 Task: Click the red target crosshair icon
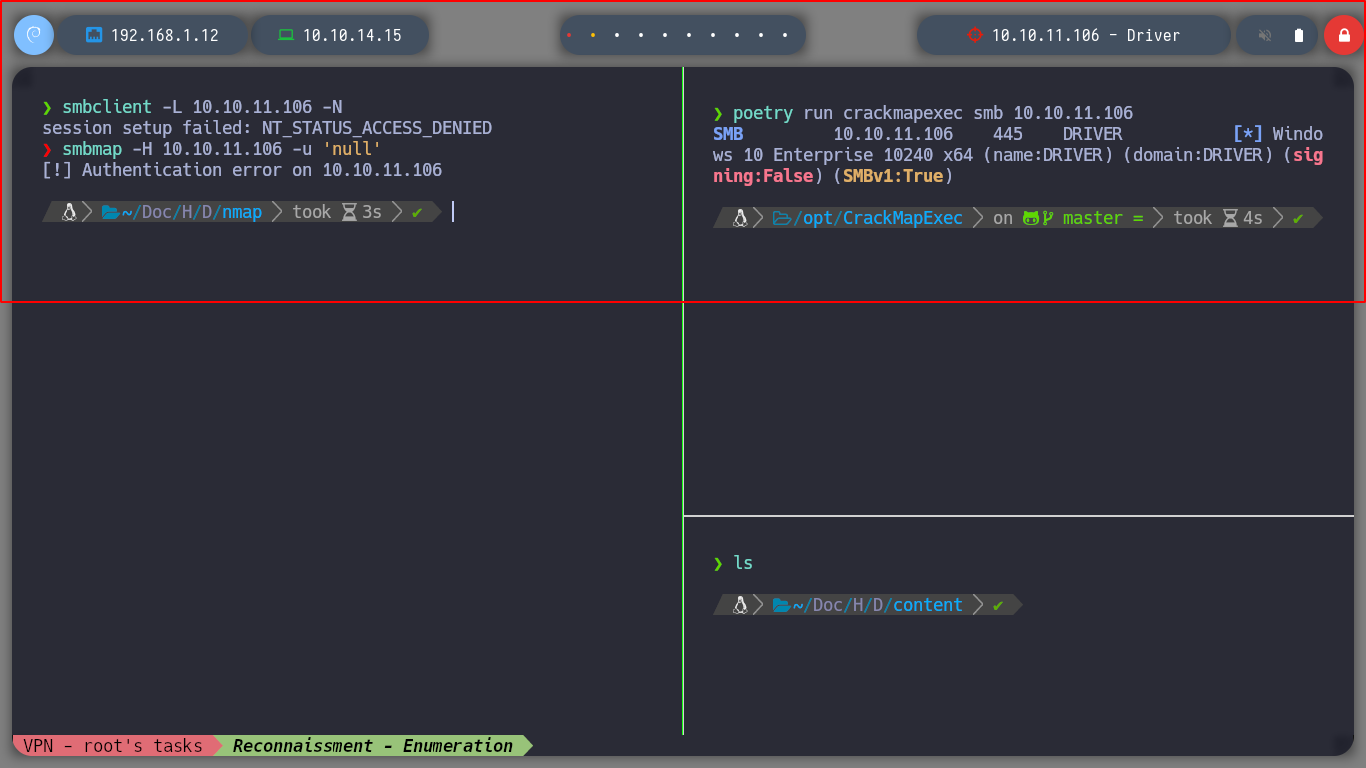point(975,35)
